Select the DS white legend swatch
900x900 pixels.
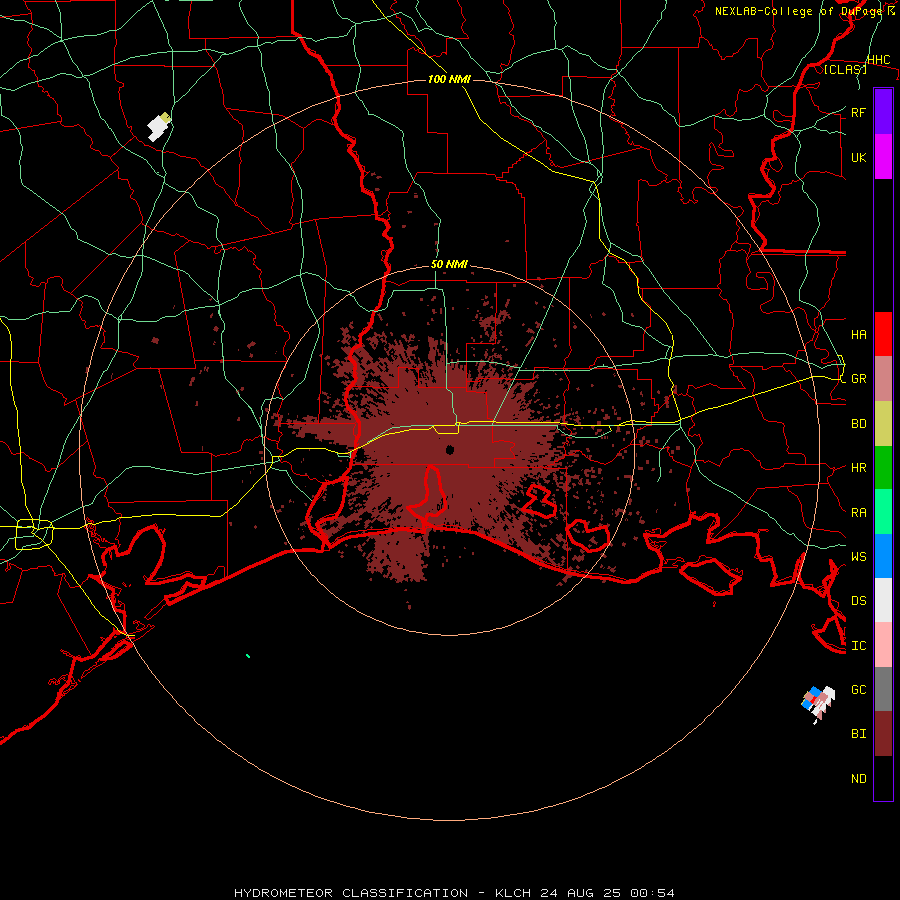883,600
